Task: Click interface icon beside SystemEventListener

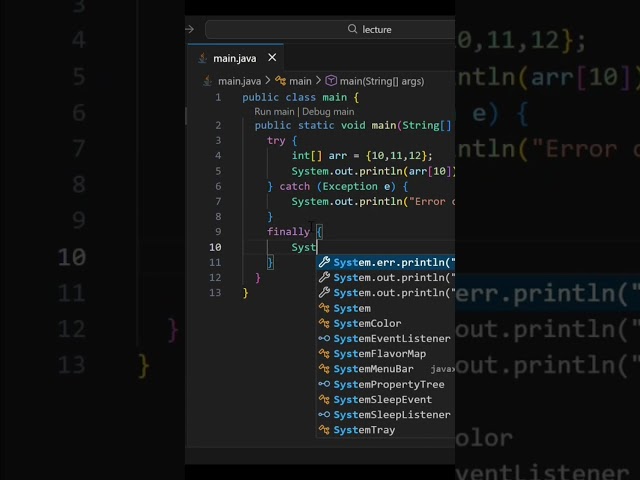Action: 324,338
